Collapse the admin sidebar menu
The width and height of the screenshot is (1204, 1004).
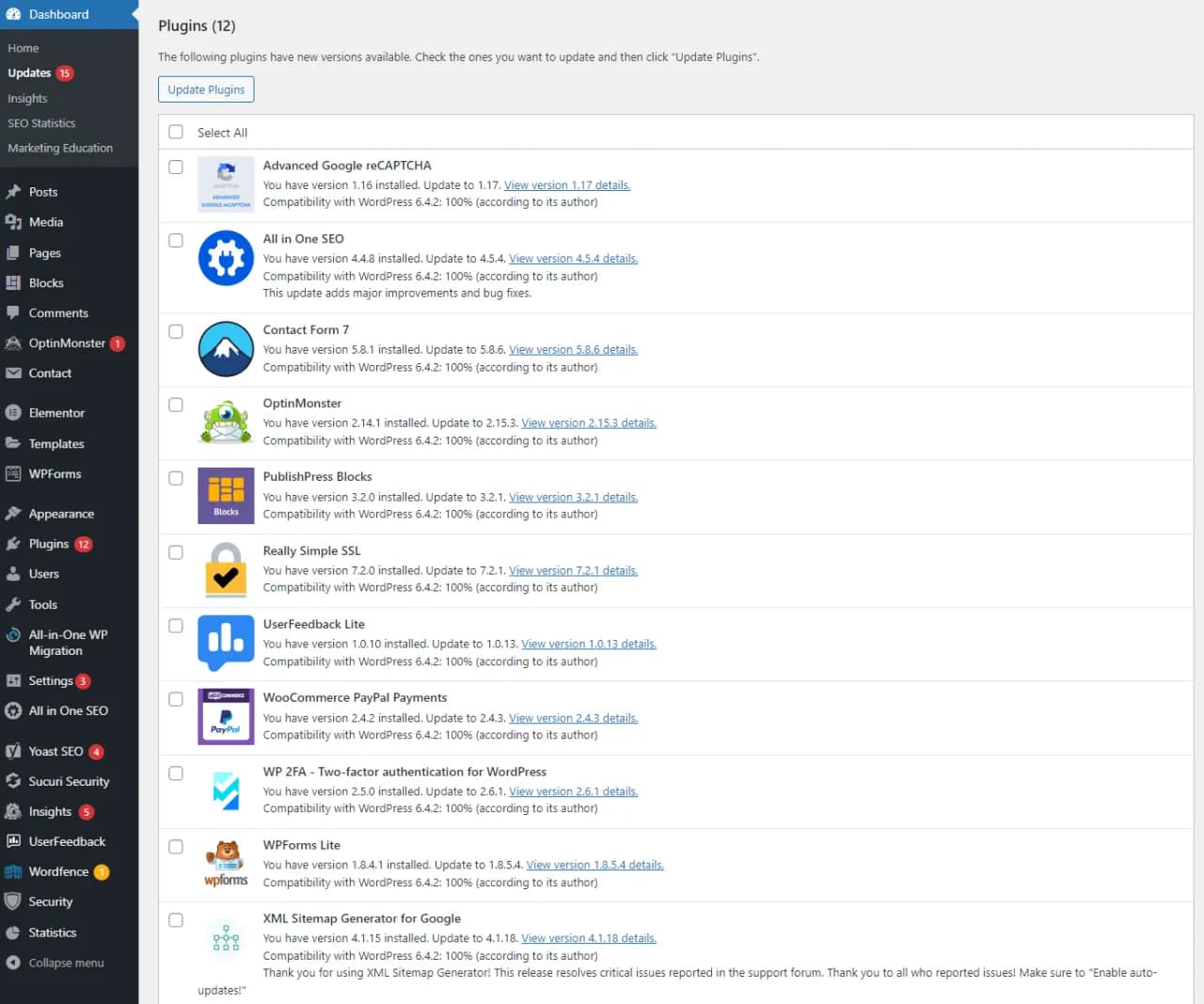(x=66, y=963)
